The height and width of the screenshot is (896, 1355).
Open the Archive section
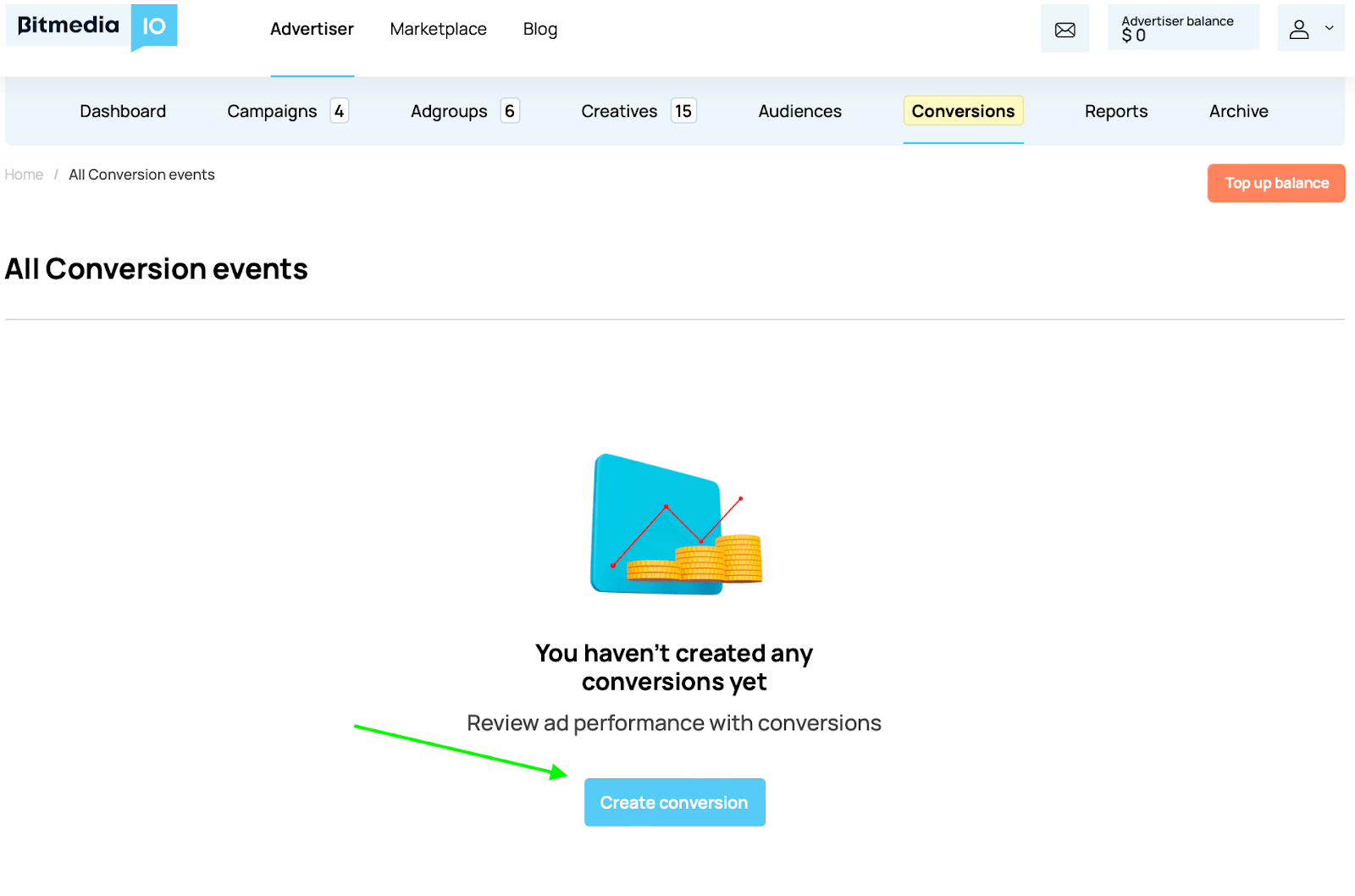click(x=1238, y=111)
